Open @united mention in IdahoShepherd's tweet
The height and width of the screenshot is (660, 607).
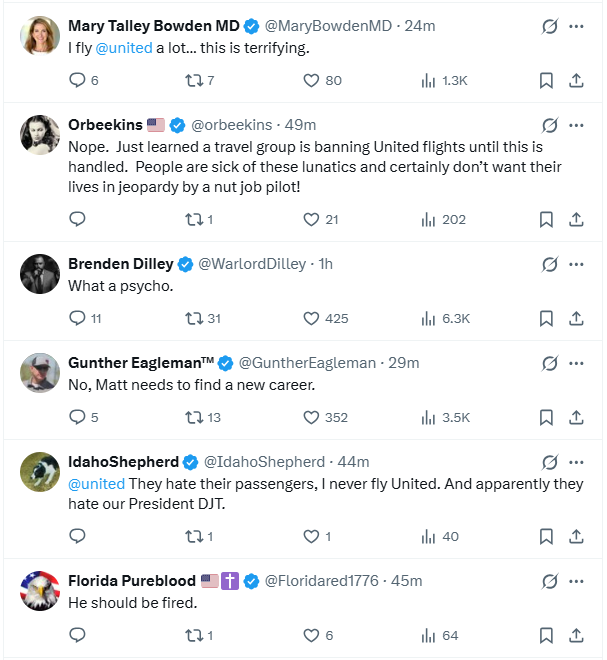coord(96,484)
